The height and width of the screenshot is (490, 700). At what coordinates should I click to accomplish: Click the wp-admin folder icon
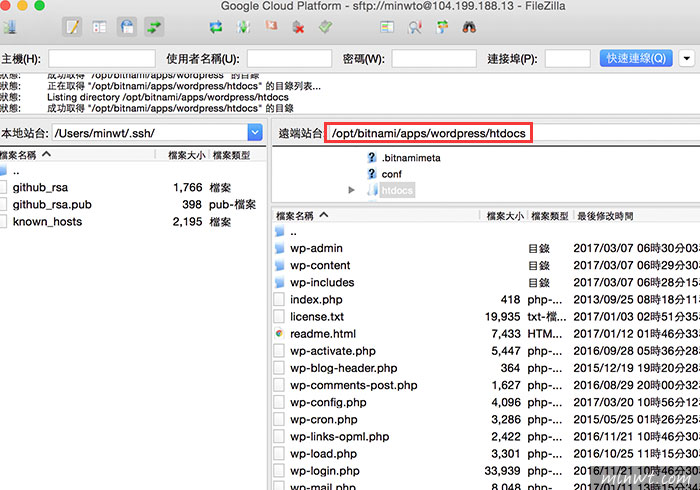(279, 248)
